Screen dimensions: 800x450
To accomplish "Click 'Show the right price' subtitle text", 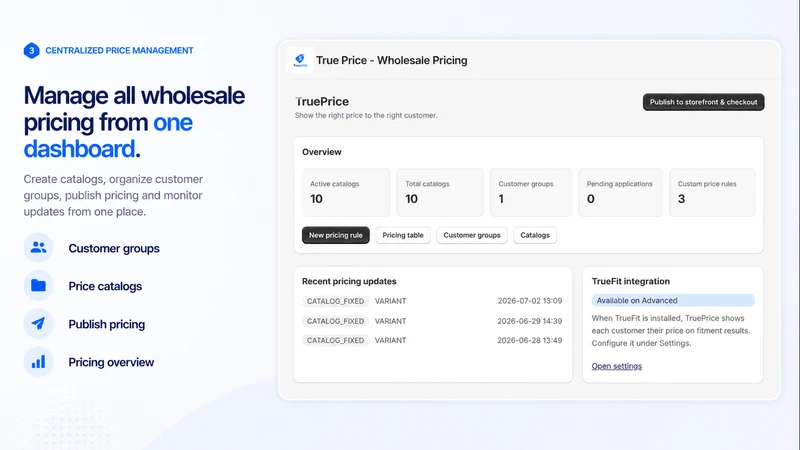I will click(366, 115).
